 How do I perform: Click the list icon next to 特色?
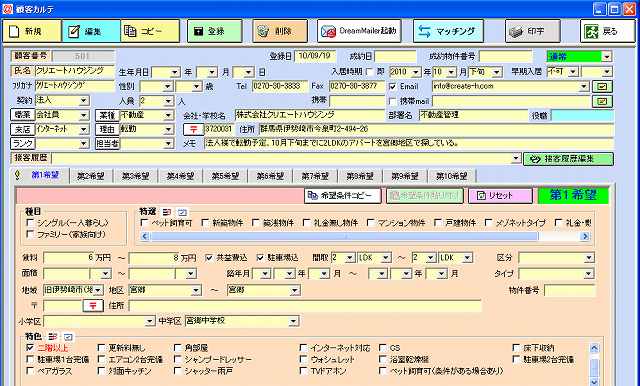click(53, 337)
